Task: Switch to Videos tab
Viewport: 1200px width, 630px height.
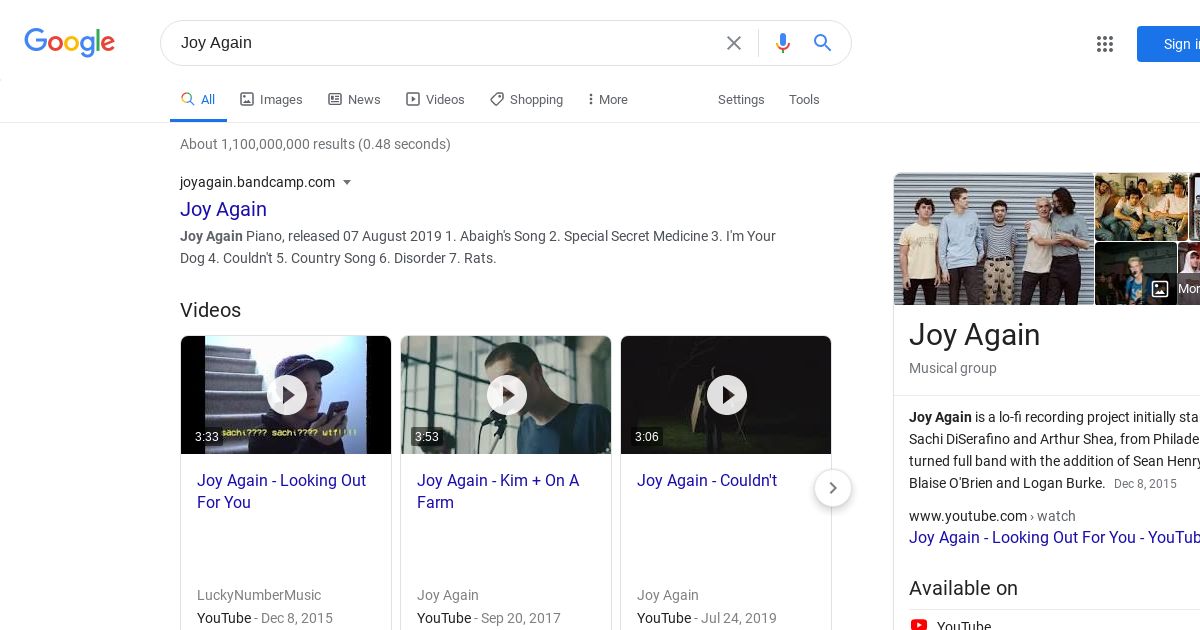Action: [435, 100]
